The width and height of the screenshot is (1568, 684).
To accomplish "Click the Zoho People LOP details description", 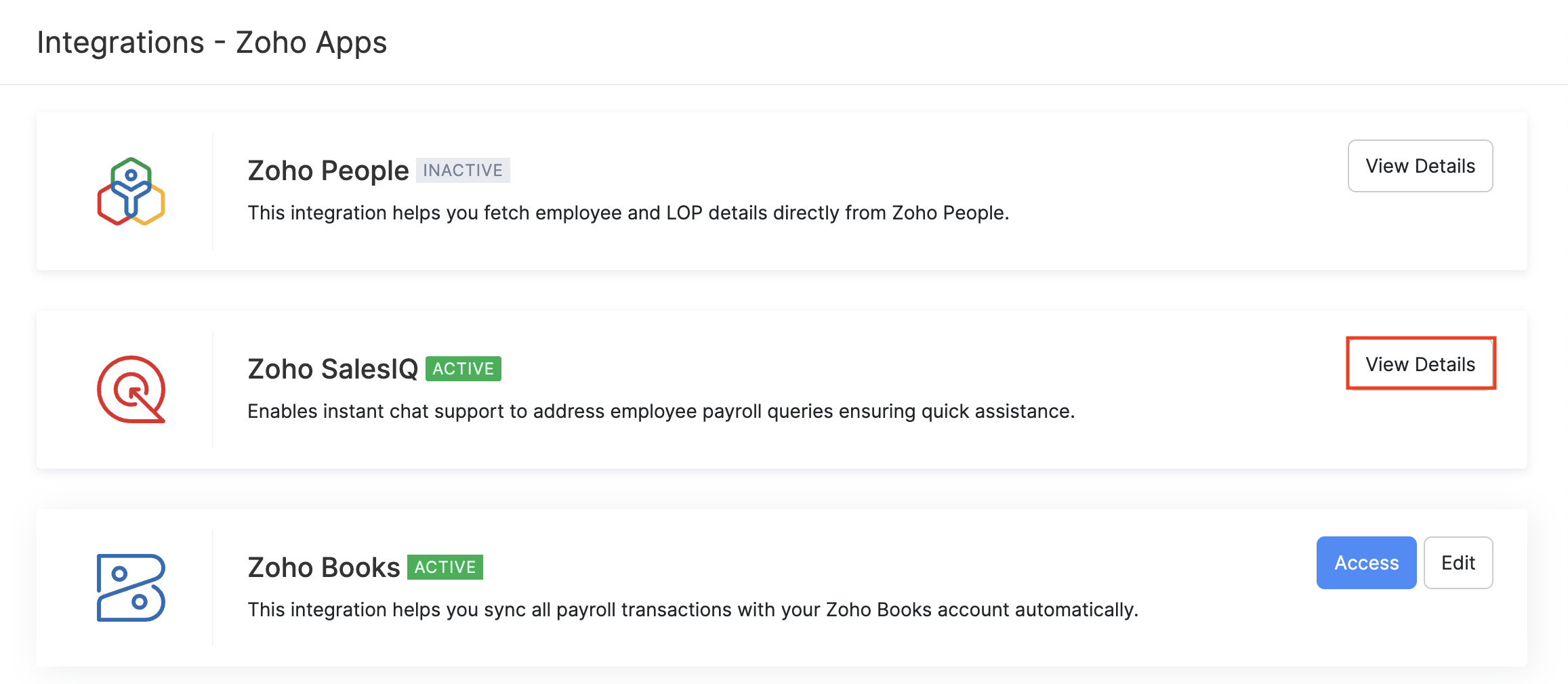I will pyautogui.click(x=628, y=213).
